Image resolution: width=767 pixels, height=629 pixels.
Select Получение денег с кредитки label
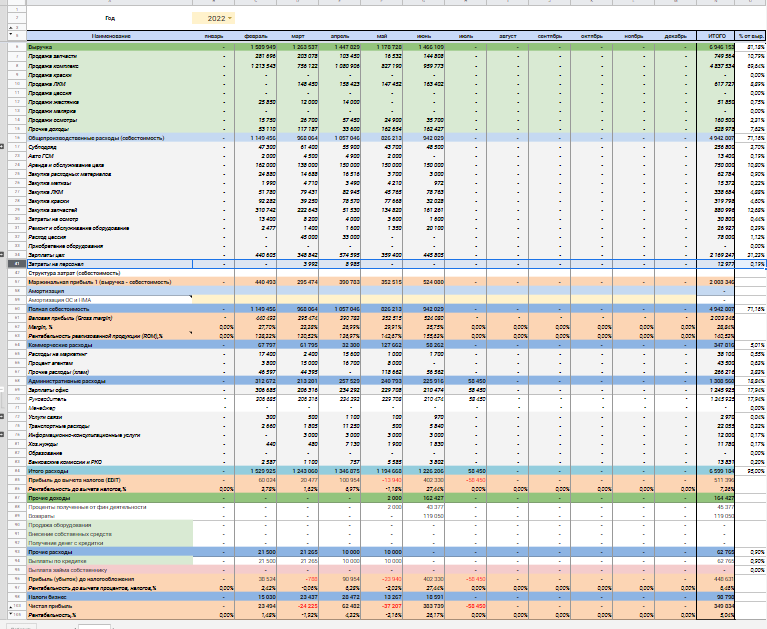[110, 543]
